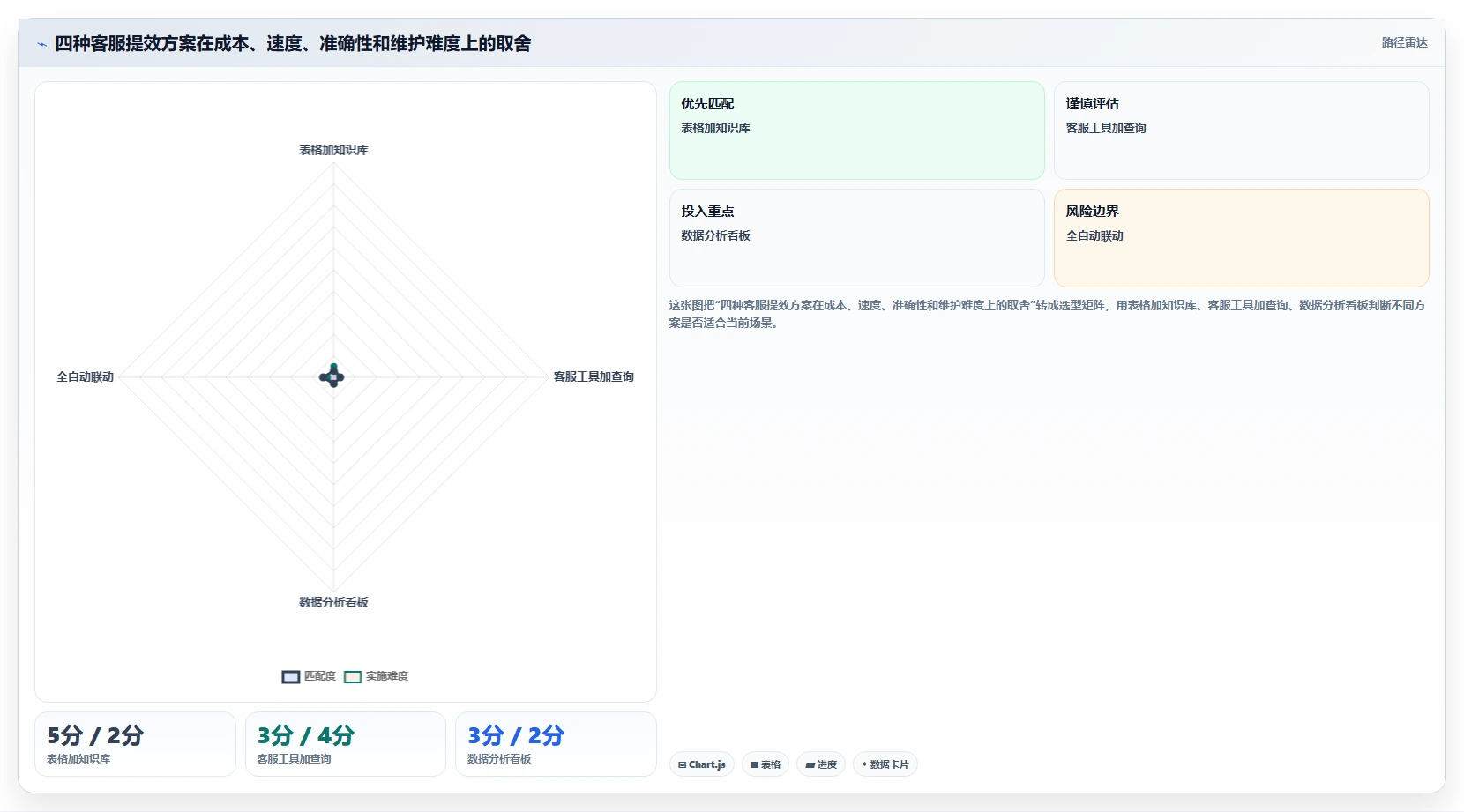Toggle the 实施难度 legend entry
This screenshot has width=1464, height=812.
(377, 676)
